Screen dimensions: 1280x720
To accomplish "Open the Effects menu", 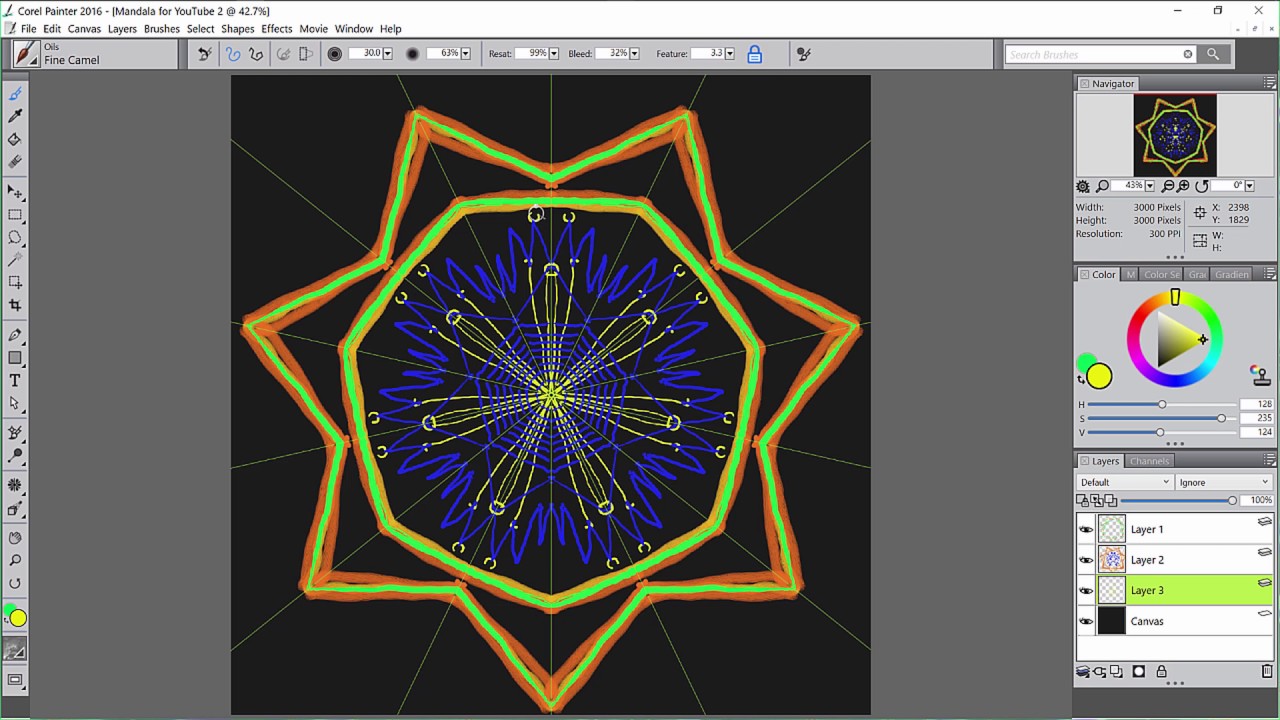I will pos(277,29).
